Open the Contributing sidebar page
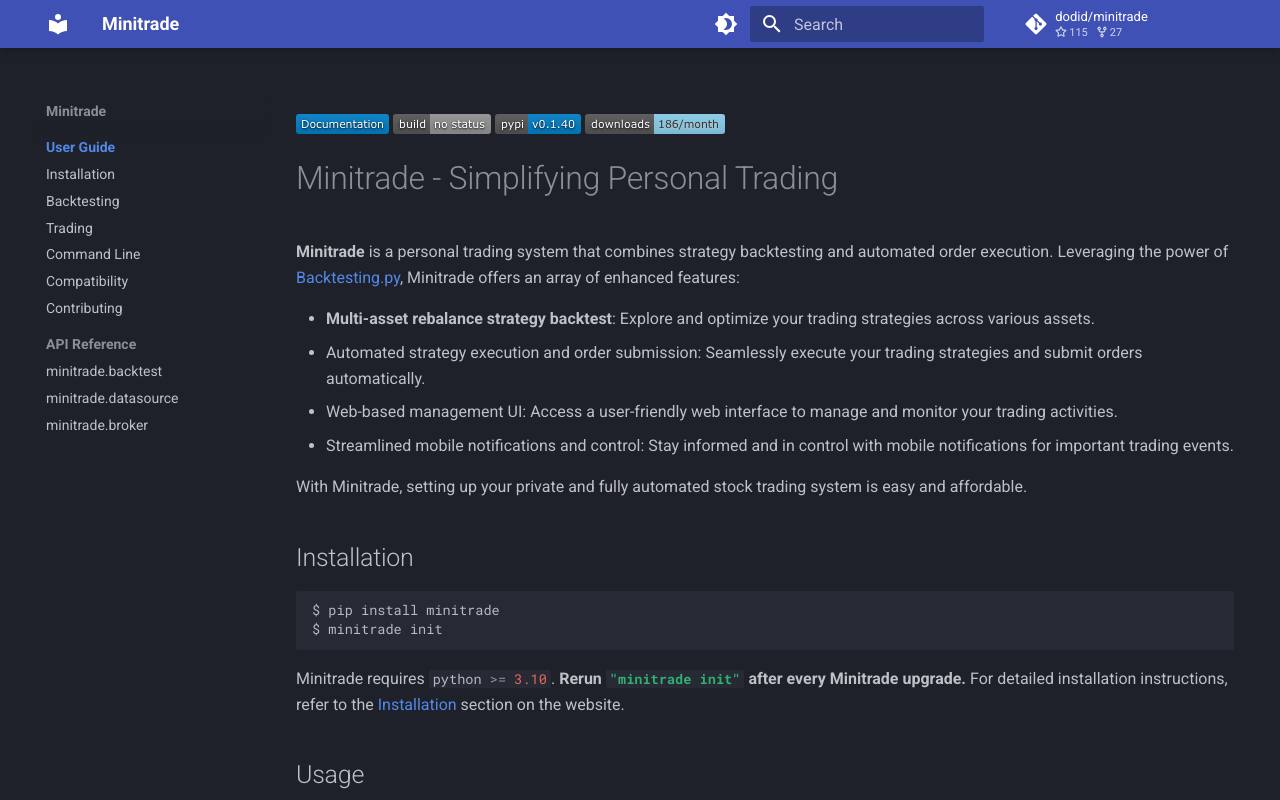 [x=84, y=308]
